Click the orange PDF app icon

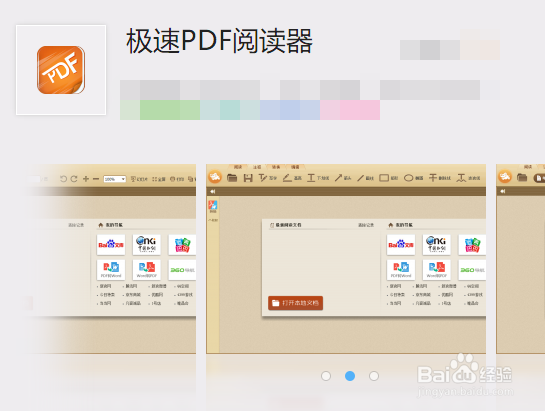coord(61,70)
